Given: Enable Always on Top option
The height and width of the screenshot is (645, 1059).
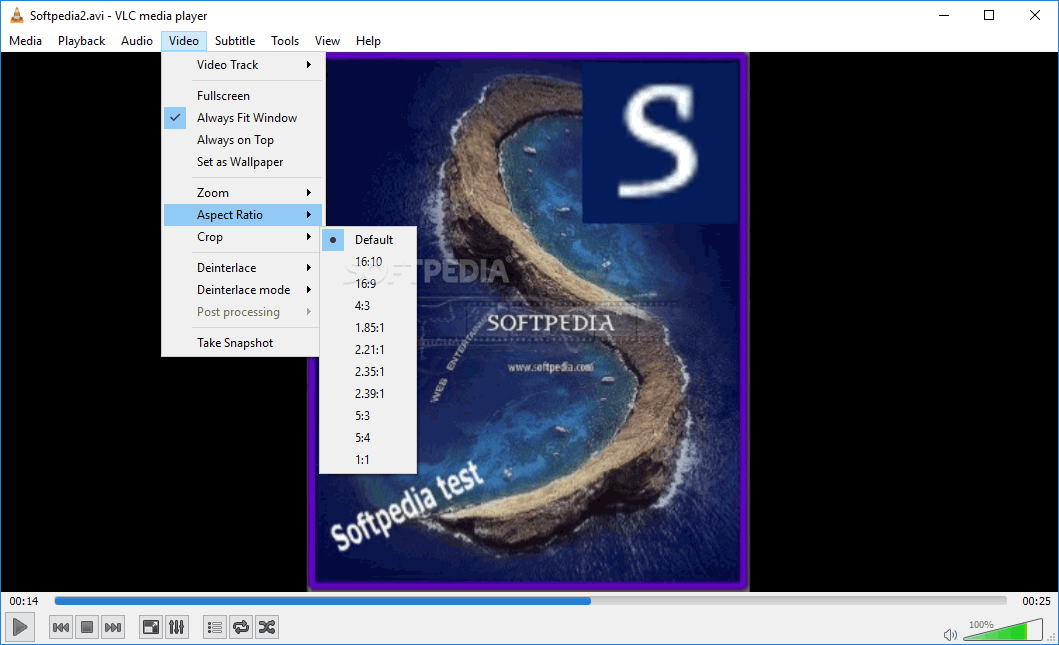Looking at the screenshot, I should coord(242,140).
